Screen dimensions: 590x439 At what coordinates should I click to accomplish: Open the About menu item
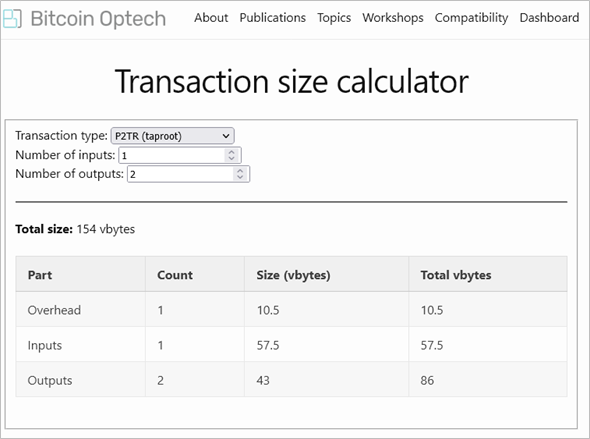click(211, 18)
